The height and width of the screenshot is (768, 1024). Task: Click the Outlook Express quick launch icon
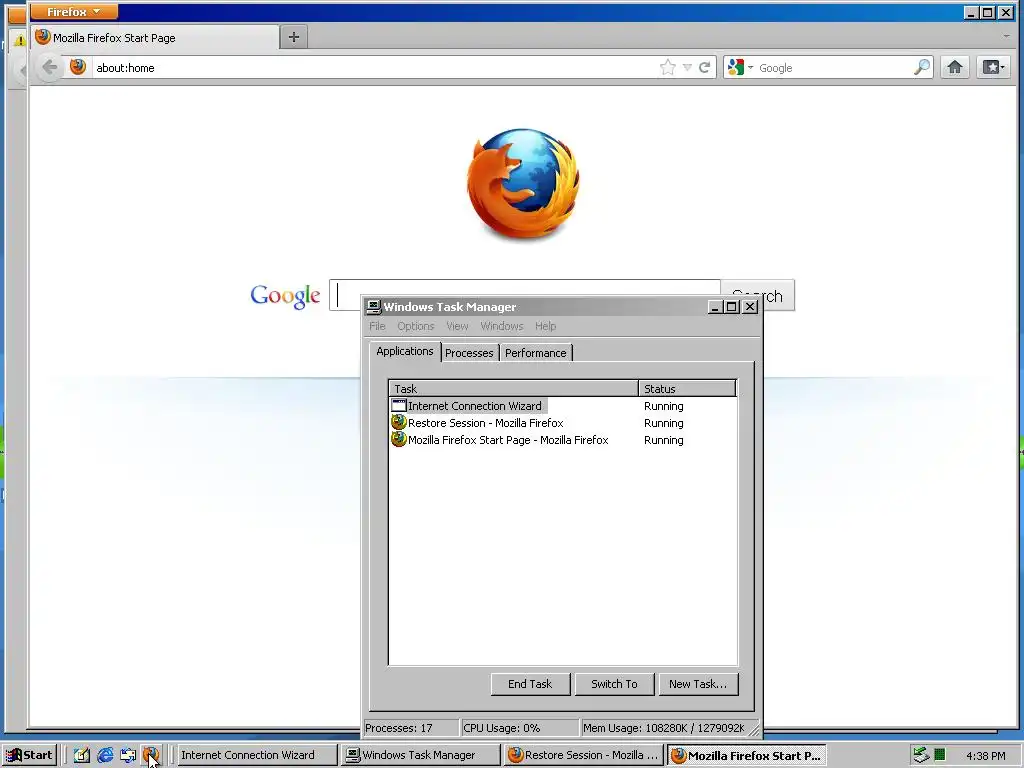[x=128, y=755]
